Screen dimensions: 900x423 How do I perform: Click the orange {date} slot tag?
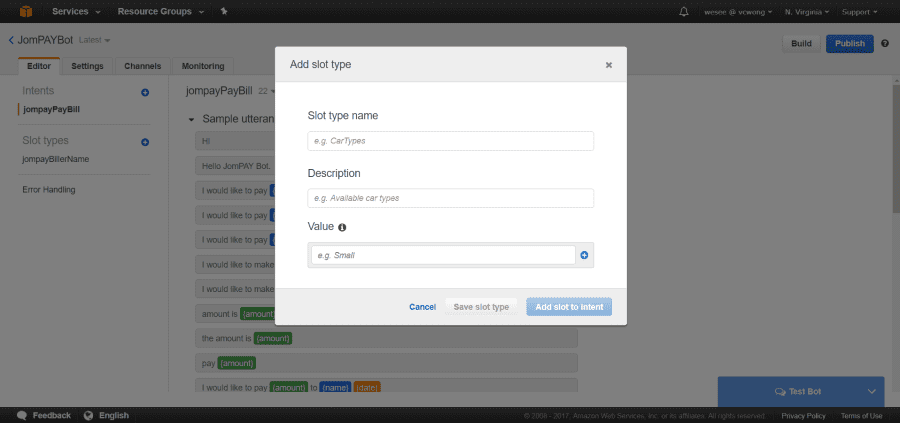pyautogui.click(x=367, y=388)
